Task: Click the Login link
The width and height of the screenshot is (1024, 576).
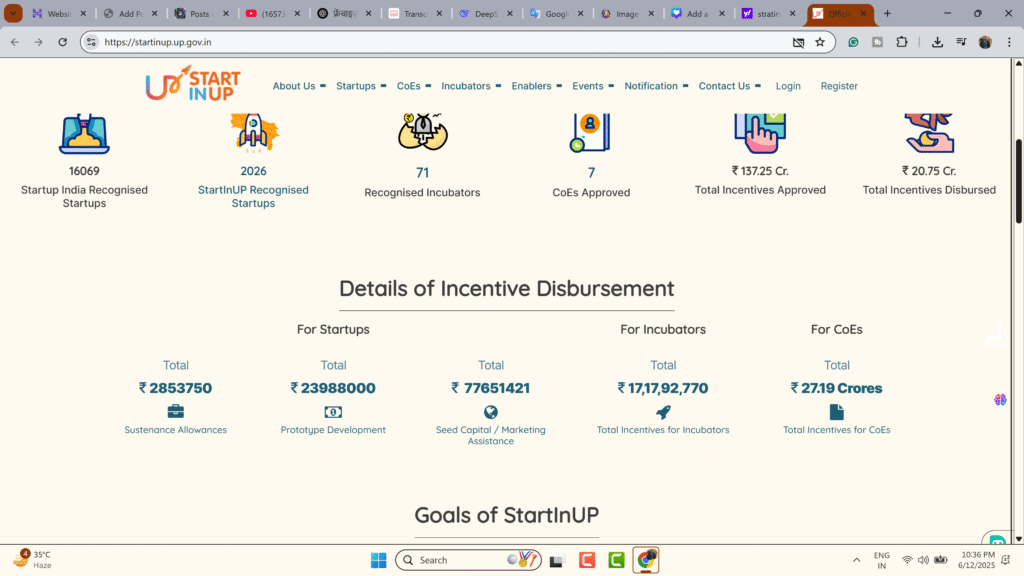Action: click(788, 86)
